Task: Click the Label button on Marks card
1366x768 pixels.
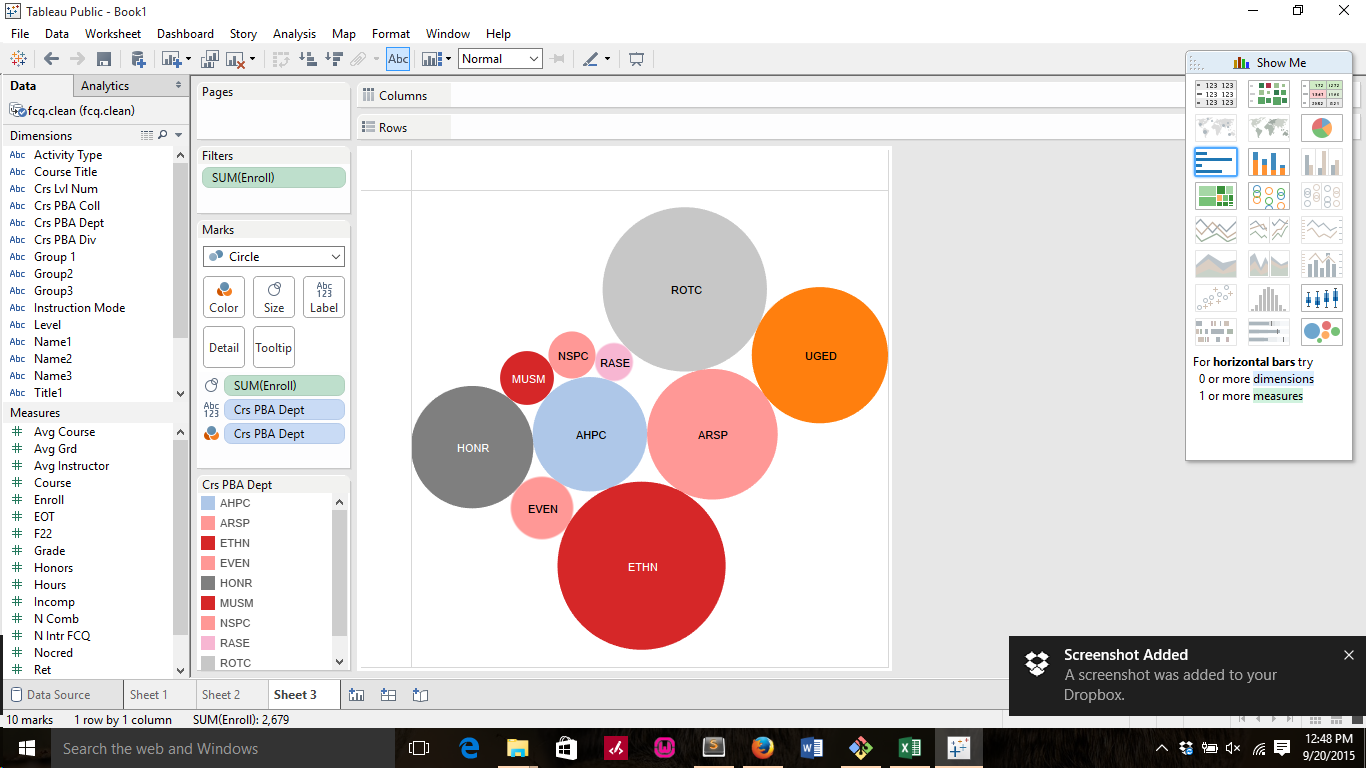Action: click(324, 297)
